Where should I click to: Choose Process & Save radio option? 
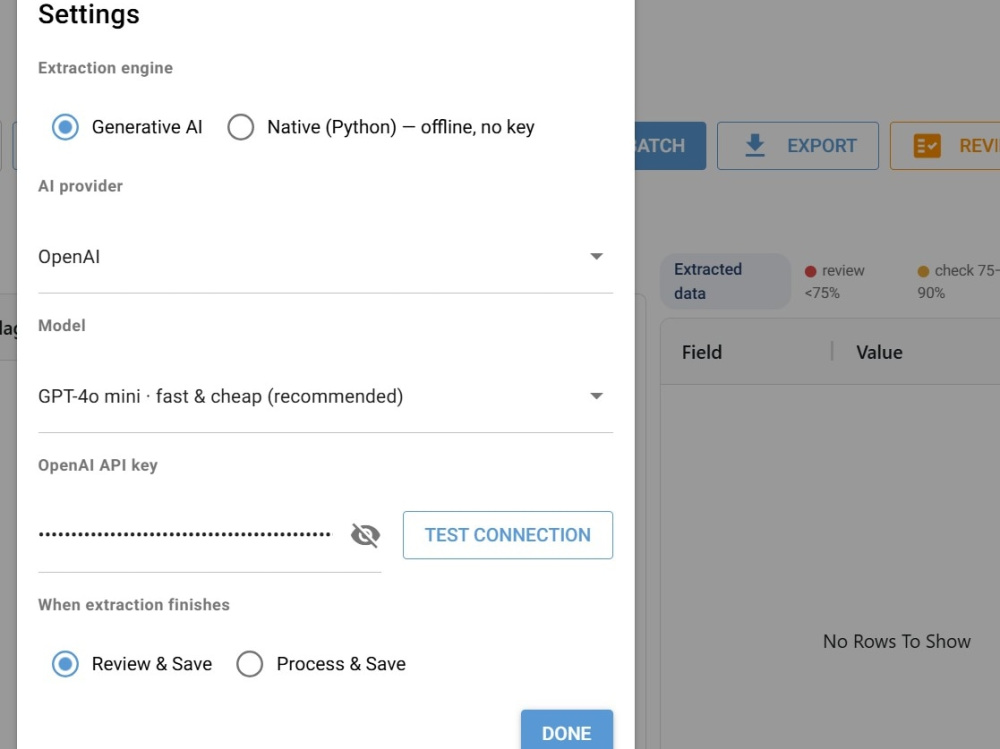(249, 664)
